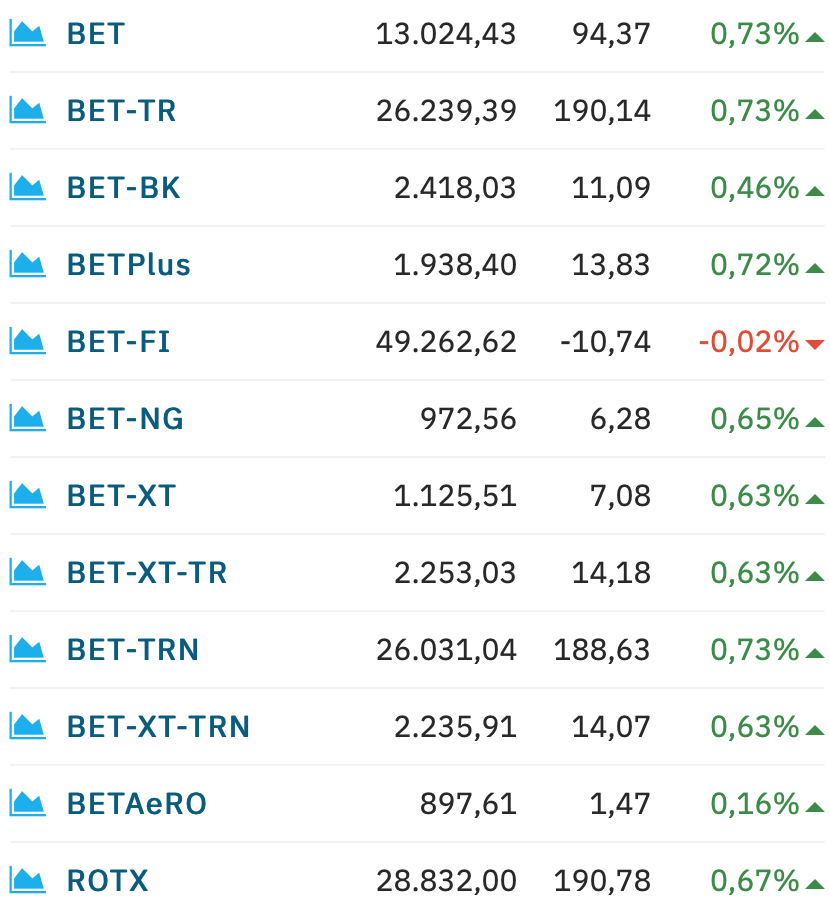
Task: Open the BET index link
Action: pyautogui.click(x=96, y=33)
